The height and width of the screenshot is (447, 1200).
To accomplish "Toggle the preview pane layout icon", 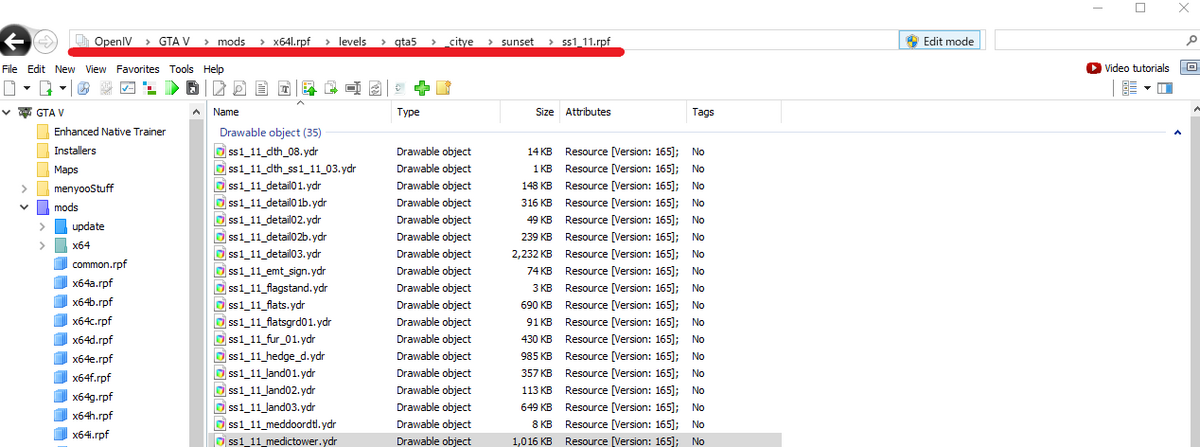I will 1163,88.
